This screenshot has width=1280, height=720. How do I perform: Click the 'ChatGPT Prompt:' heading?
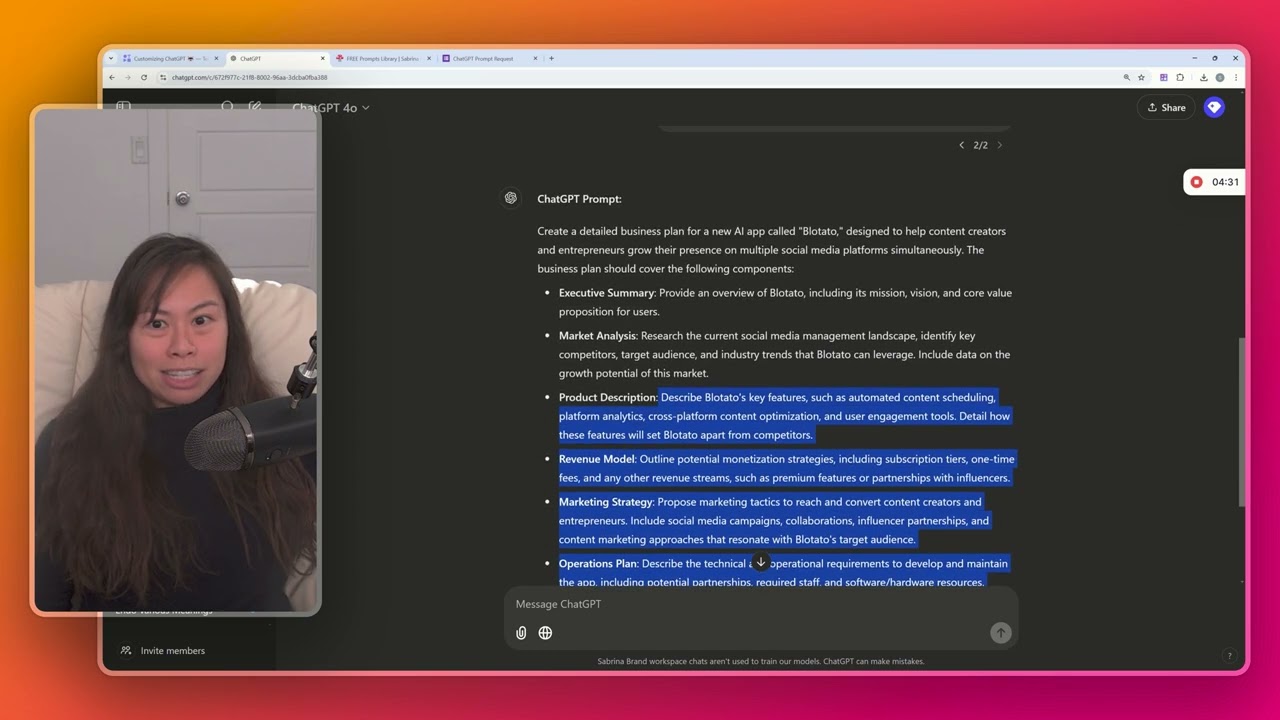pos(579,199)
